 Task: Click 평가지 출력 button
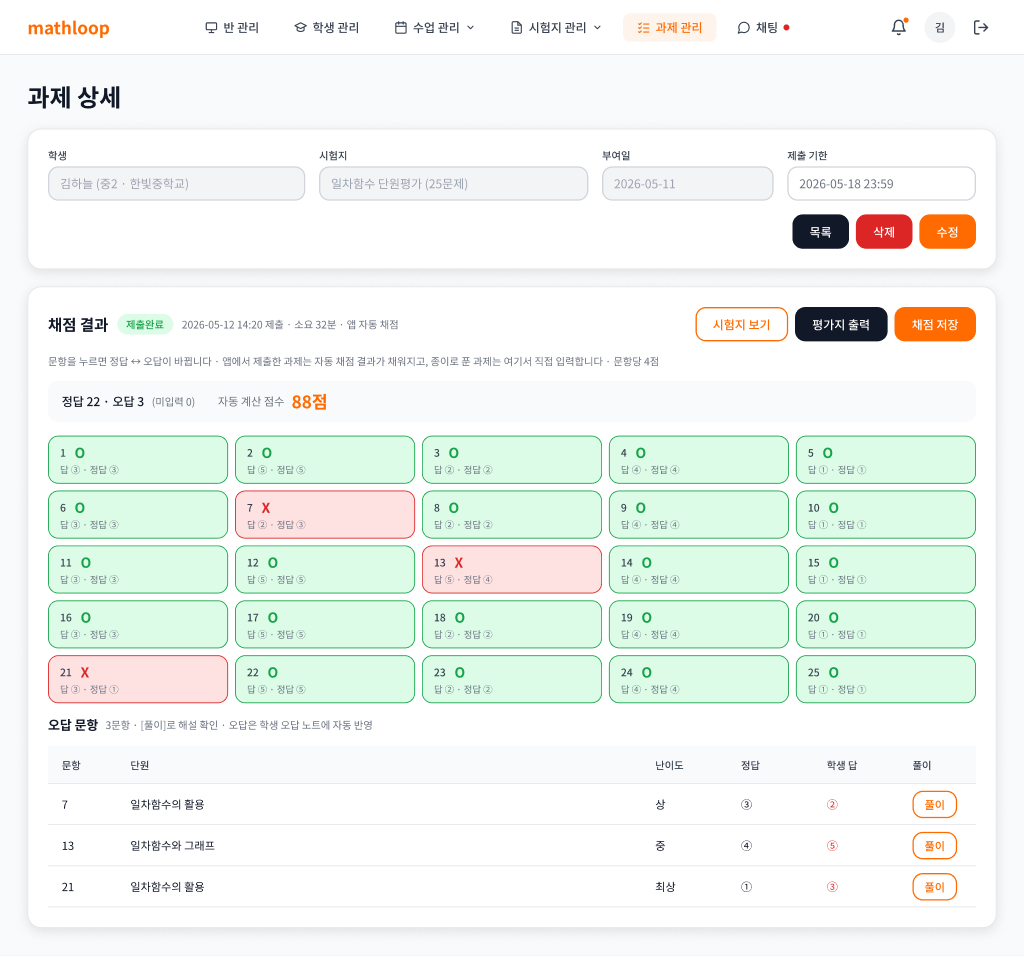(840, 325)
